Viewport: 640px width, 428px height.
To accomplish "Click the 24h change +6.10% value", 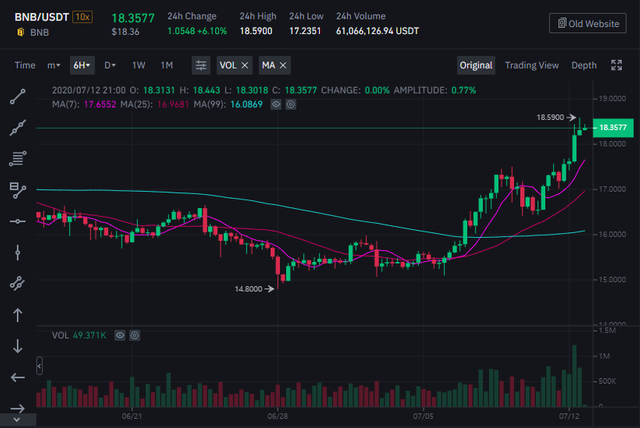I will pyautogui.click(x=211, y=31).
